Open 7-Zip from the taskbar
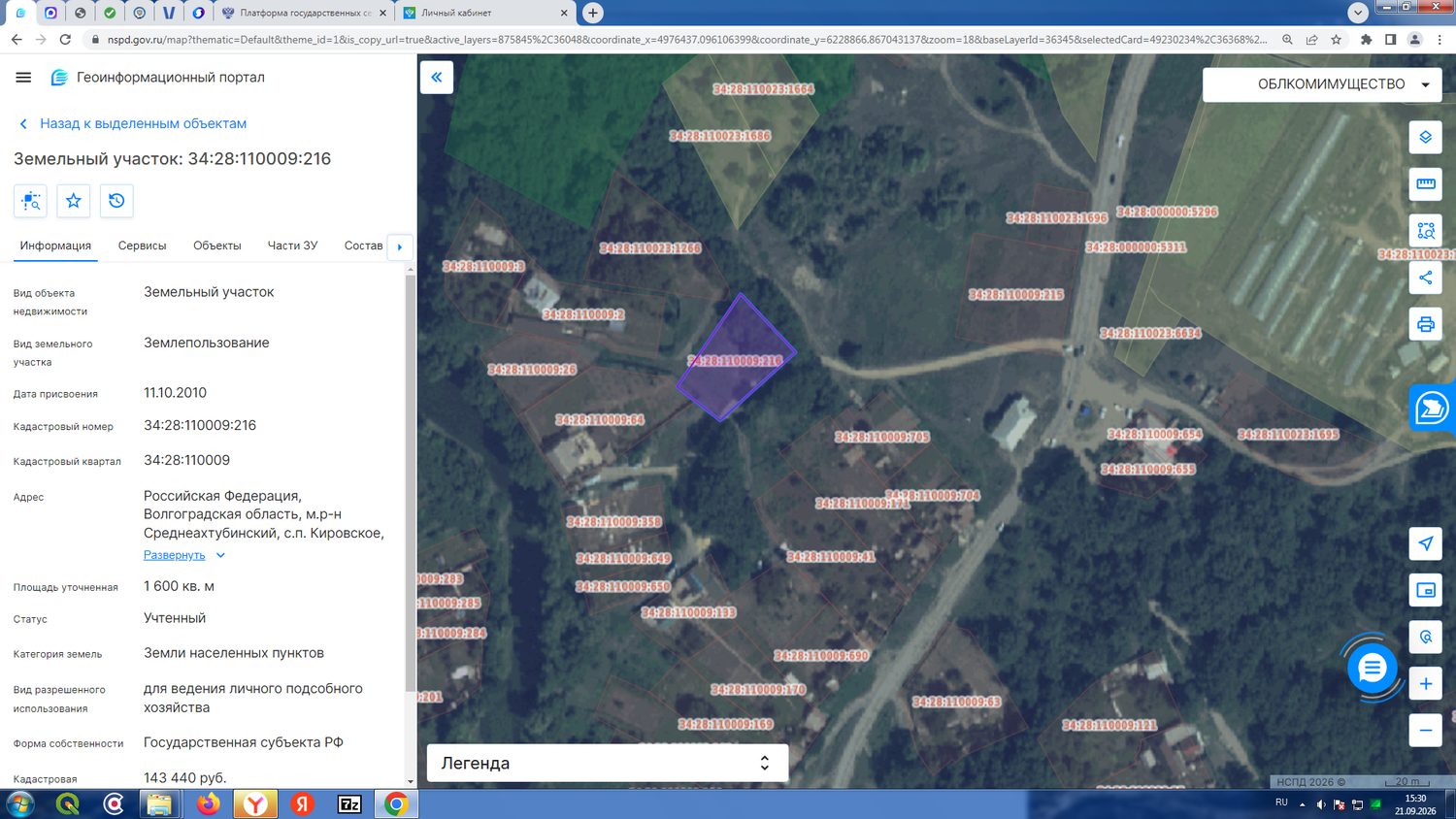The height and width of the screenshot is (819, 1456). [349, 803]
